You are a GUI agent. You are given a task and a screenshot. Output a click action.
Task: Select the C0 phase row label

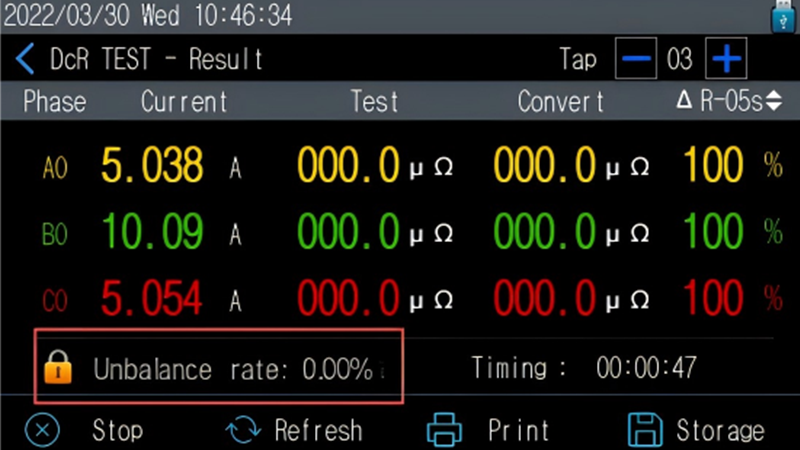pos(54,299)
